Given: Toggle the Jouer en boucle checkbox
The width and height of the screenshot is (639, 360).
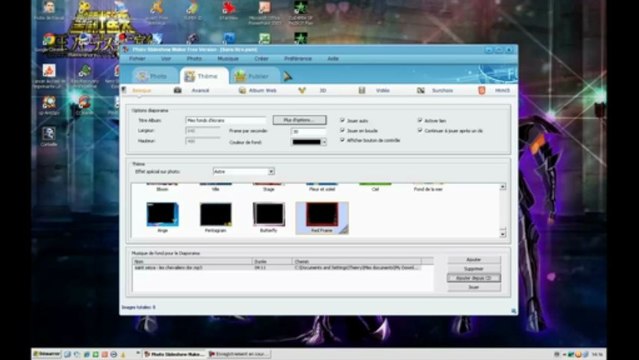Looking at the screenshot, I should [x=342, y=130].
